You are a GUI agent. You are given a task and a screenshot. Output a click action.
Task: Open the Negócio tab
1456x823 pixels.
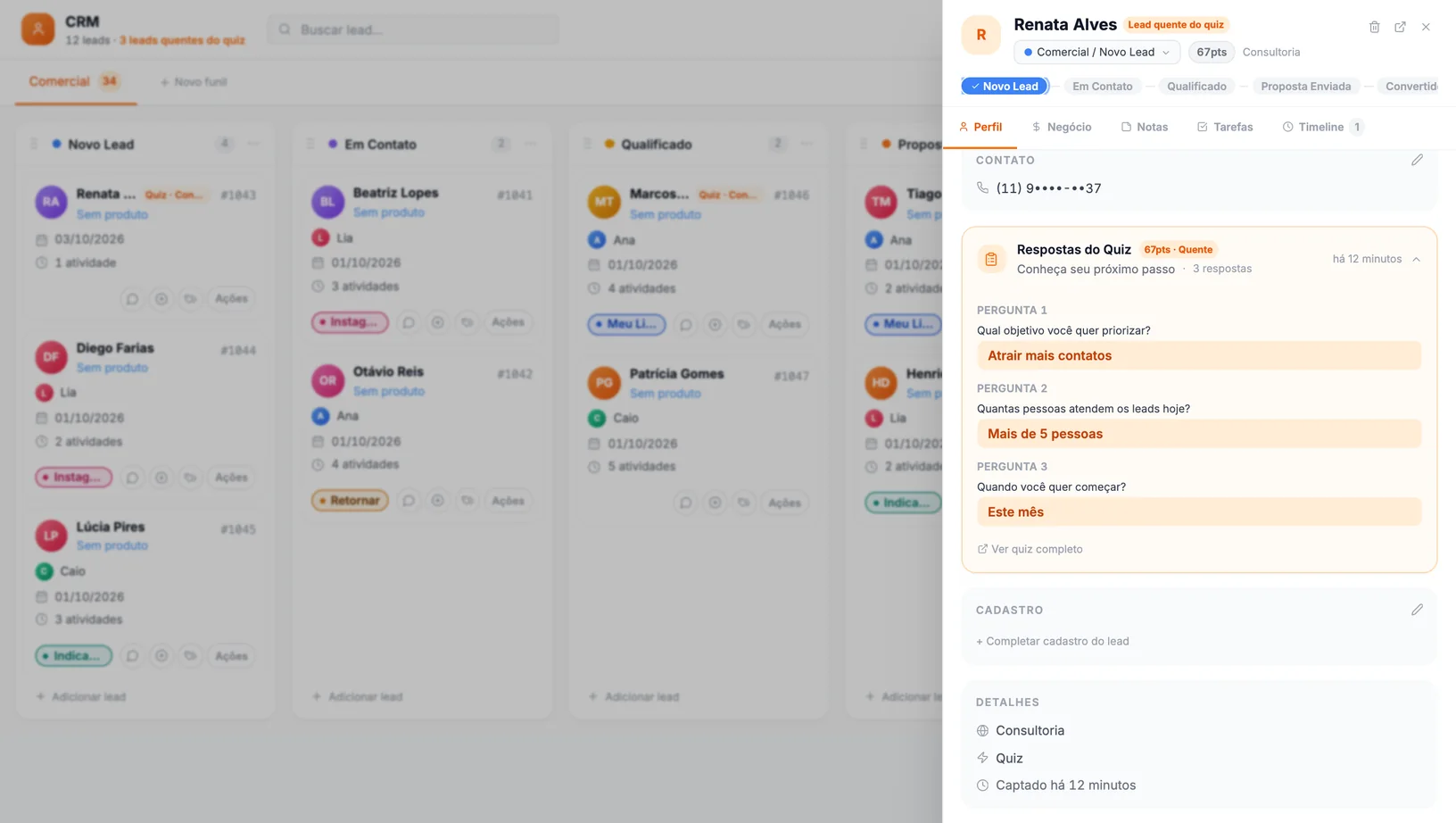click(1061, 127)
